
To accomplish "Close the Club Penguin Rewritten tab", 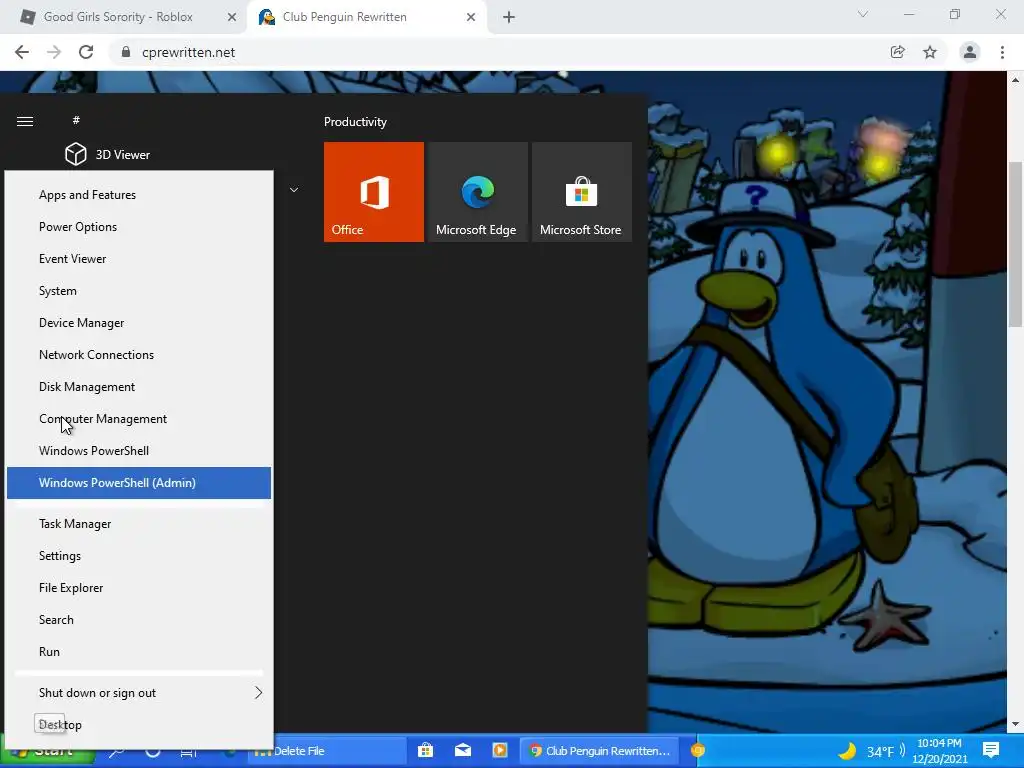I will [471, 18].
